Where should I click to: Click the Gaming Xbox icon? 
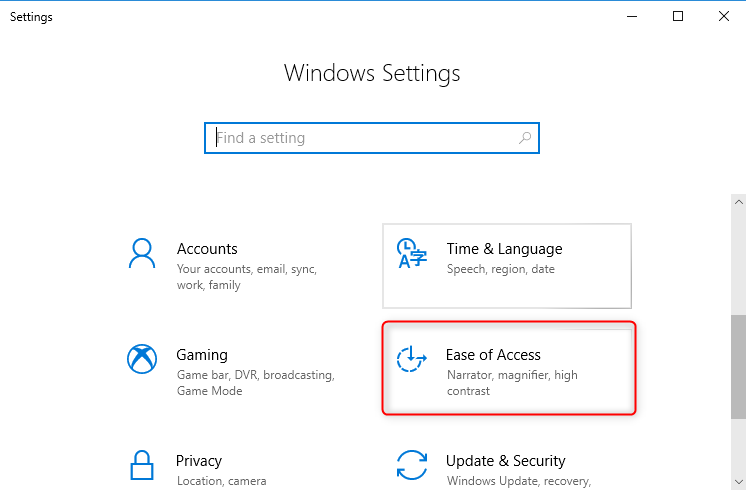coord(142,359)
